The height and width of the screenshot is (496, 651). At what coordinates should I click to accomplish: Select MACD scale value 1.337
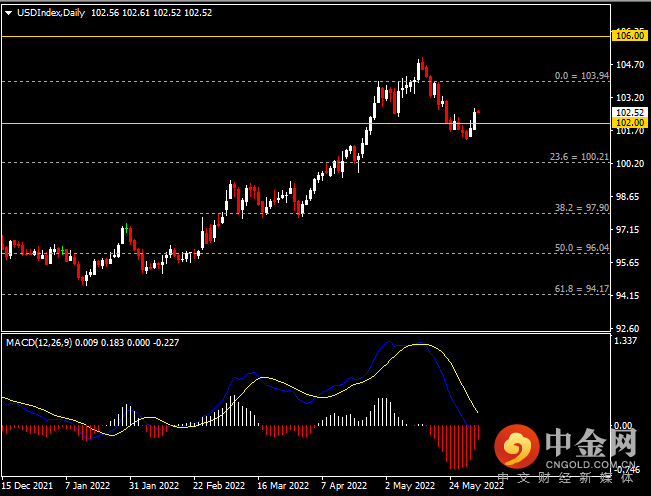pyautogui.click(x=625, y=341)
